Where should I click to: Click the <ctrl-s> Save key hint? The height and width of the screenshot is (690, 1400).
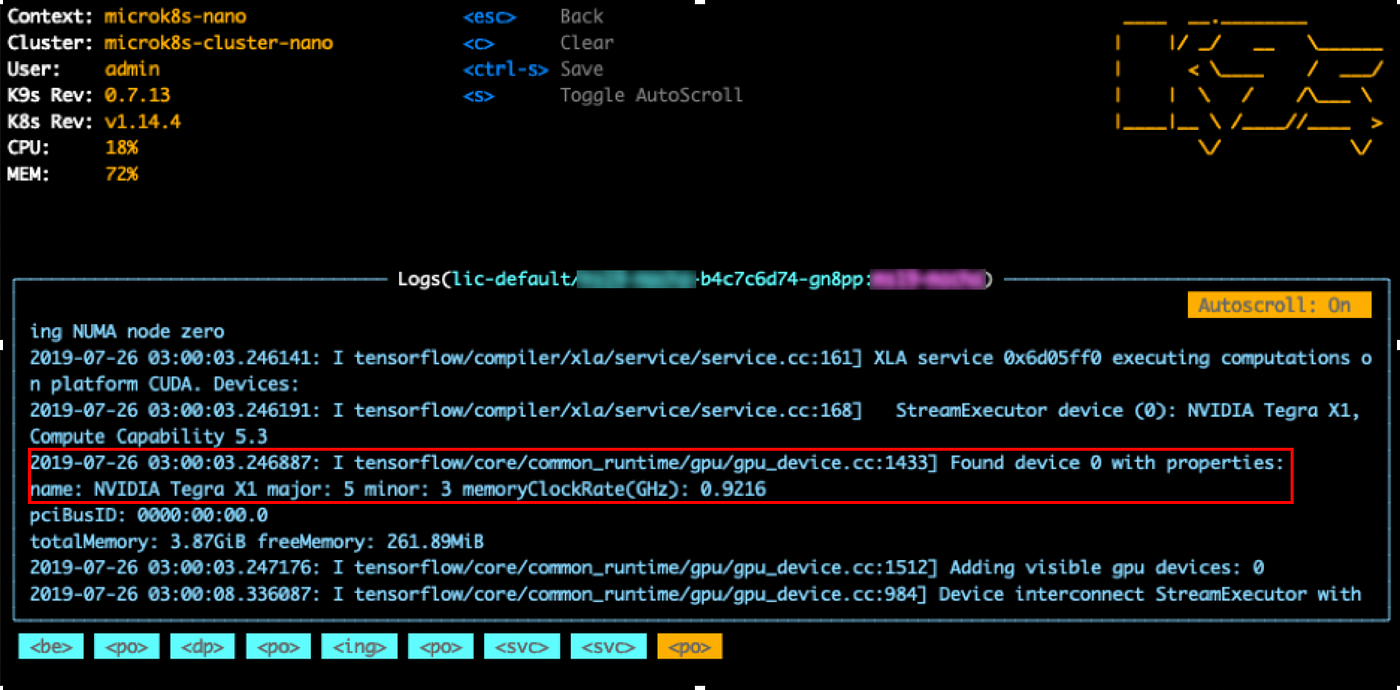coord(533,69)
